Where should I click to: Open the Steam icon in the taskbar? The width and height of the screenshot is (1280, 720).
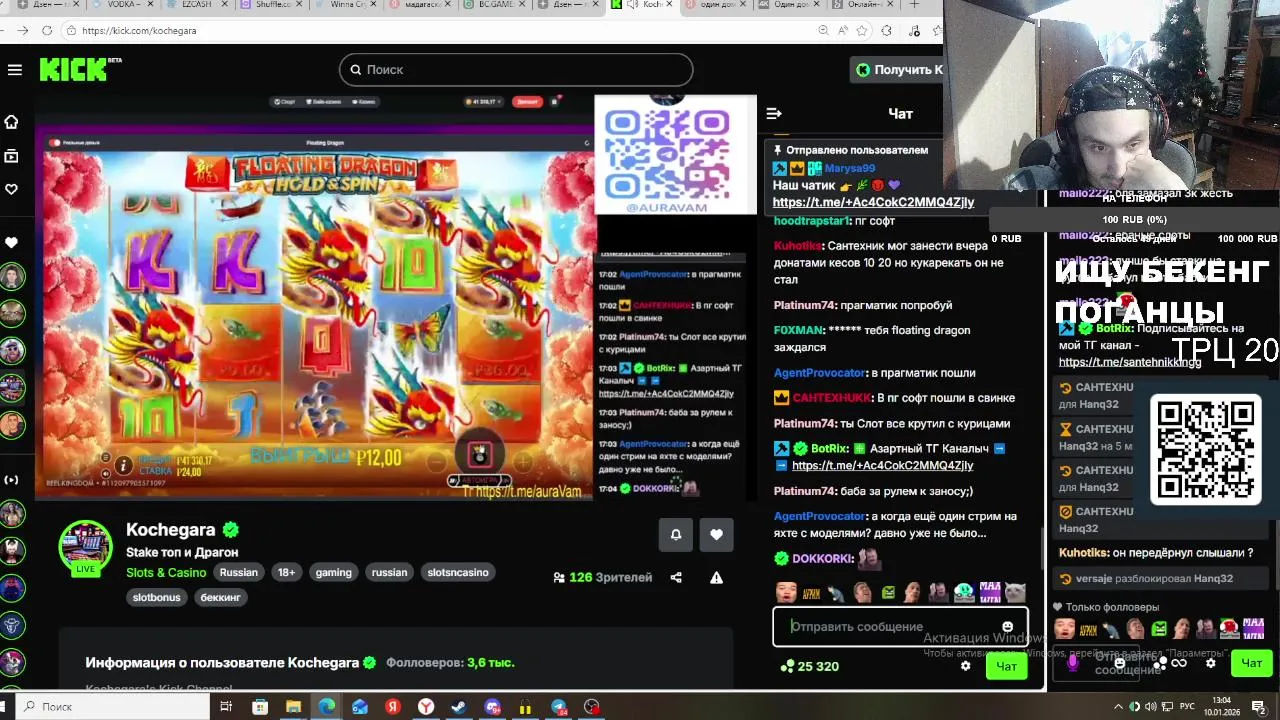point(459,707)
